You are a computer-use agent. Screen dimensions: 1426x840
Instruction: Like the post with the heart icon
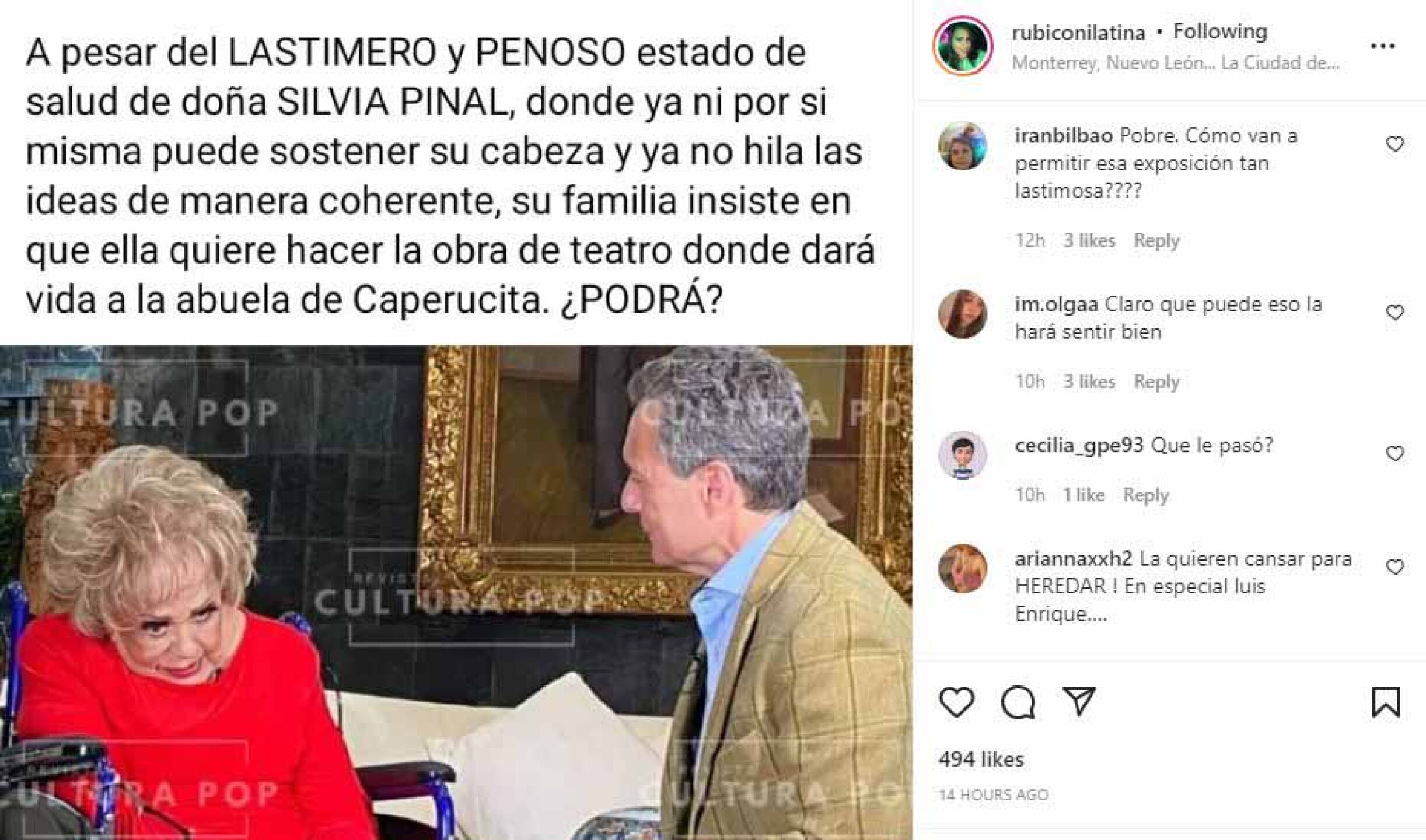pos(957,702)
